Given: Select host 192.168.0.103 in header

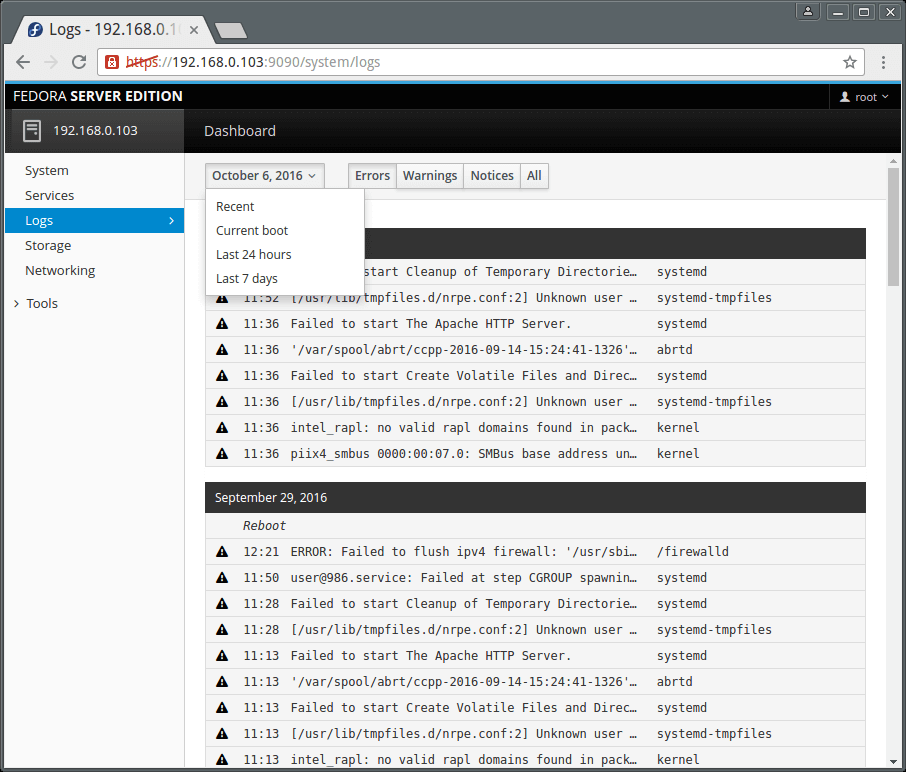Looking at the screenshot, I should click(95, 131).
